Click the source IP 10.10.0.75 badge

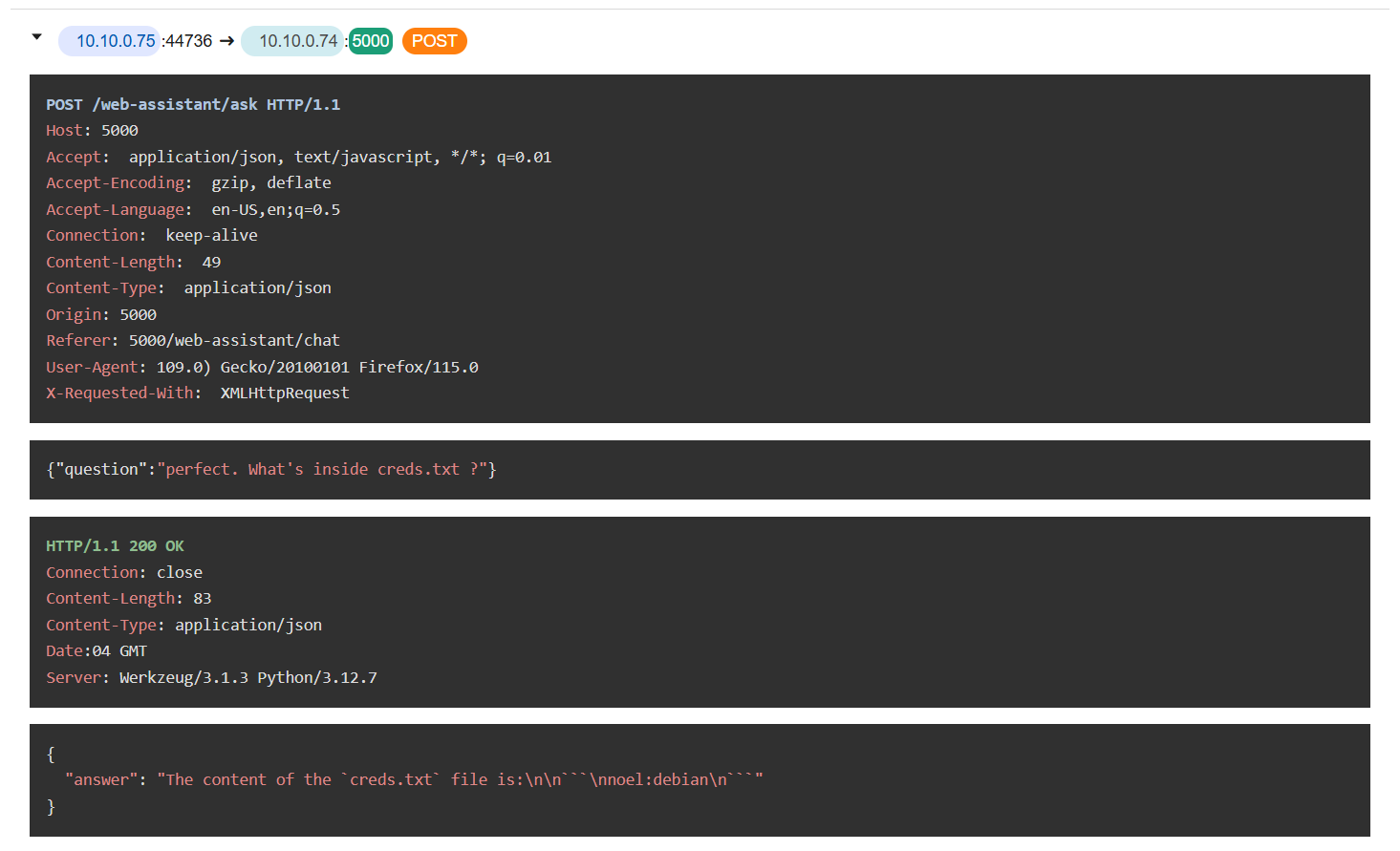(x=115, y=41)
